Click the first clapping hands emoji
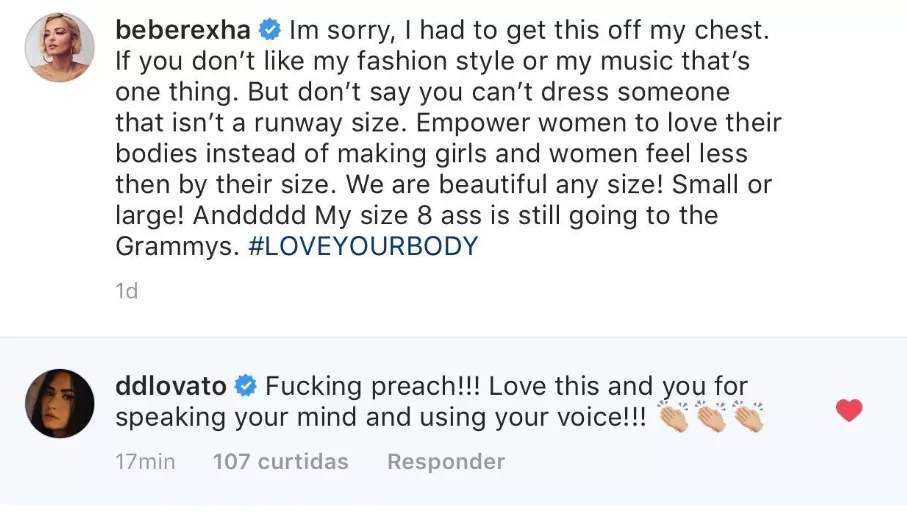This screenshot has width=907, height=512. pyautogui.click(x=674, y=417)
